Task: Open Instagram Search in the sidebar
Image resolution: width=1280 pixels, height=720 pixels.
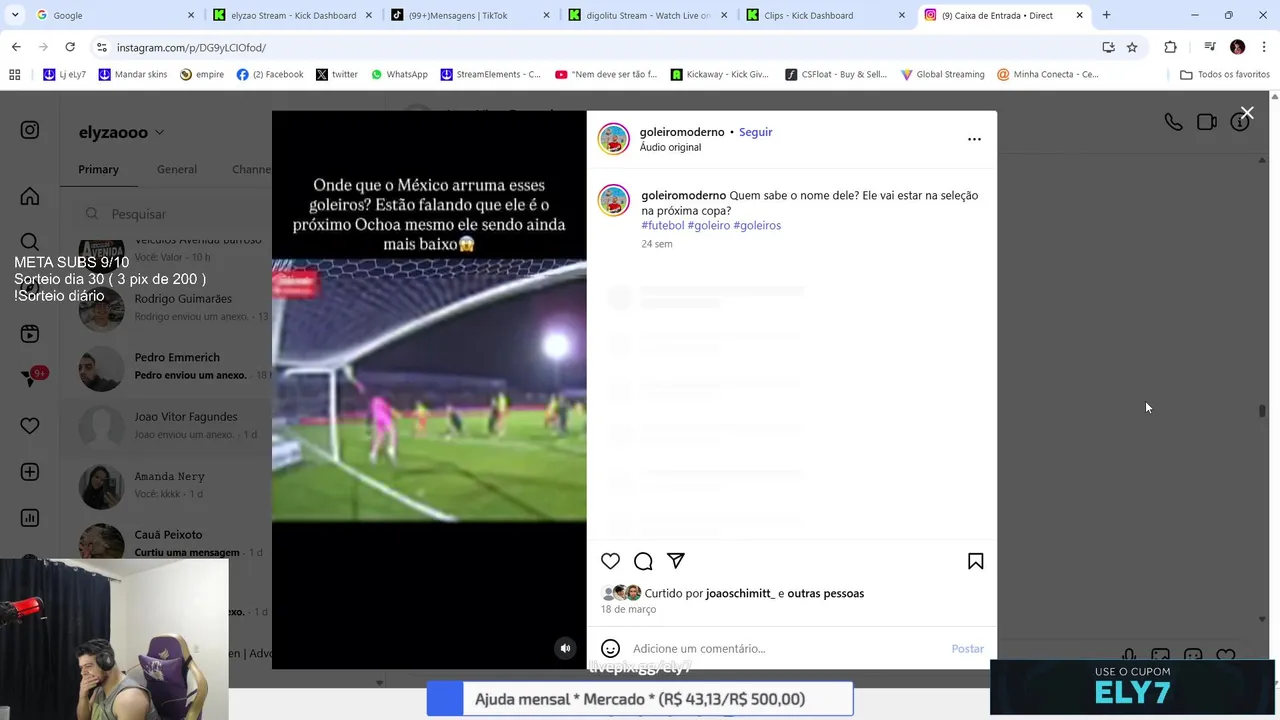Action: tap(30, 242)
